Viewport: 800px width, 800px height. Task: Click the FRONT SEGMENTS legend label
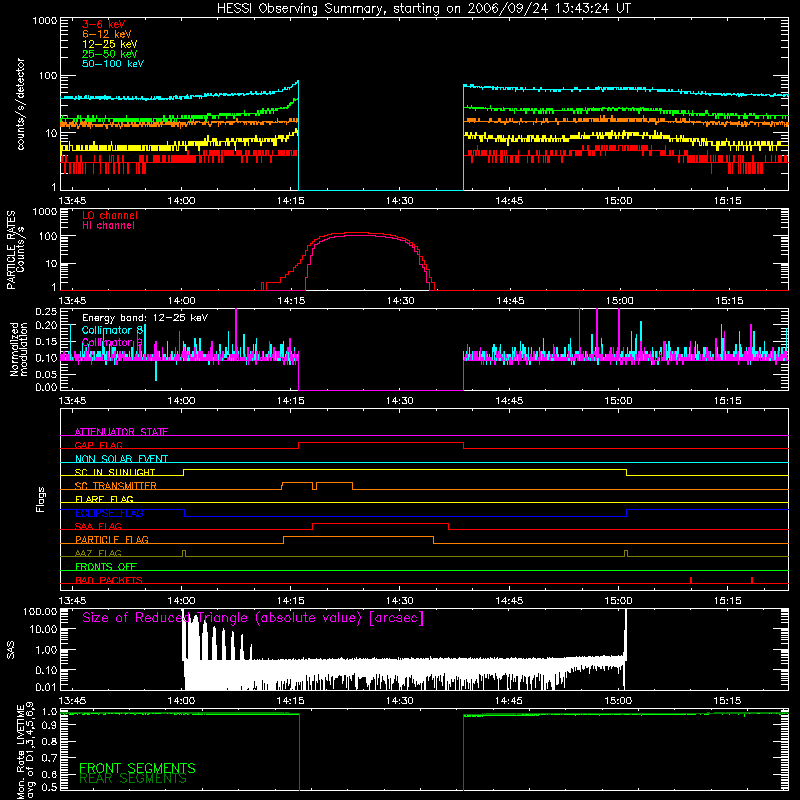(137, 768)
